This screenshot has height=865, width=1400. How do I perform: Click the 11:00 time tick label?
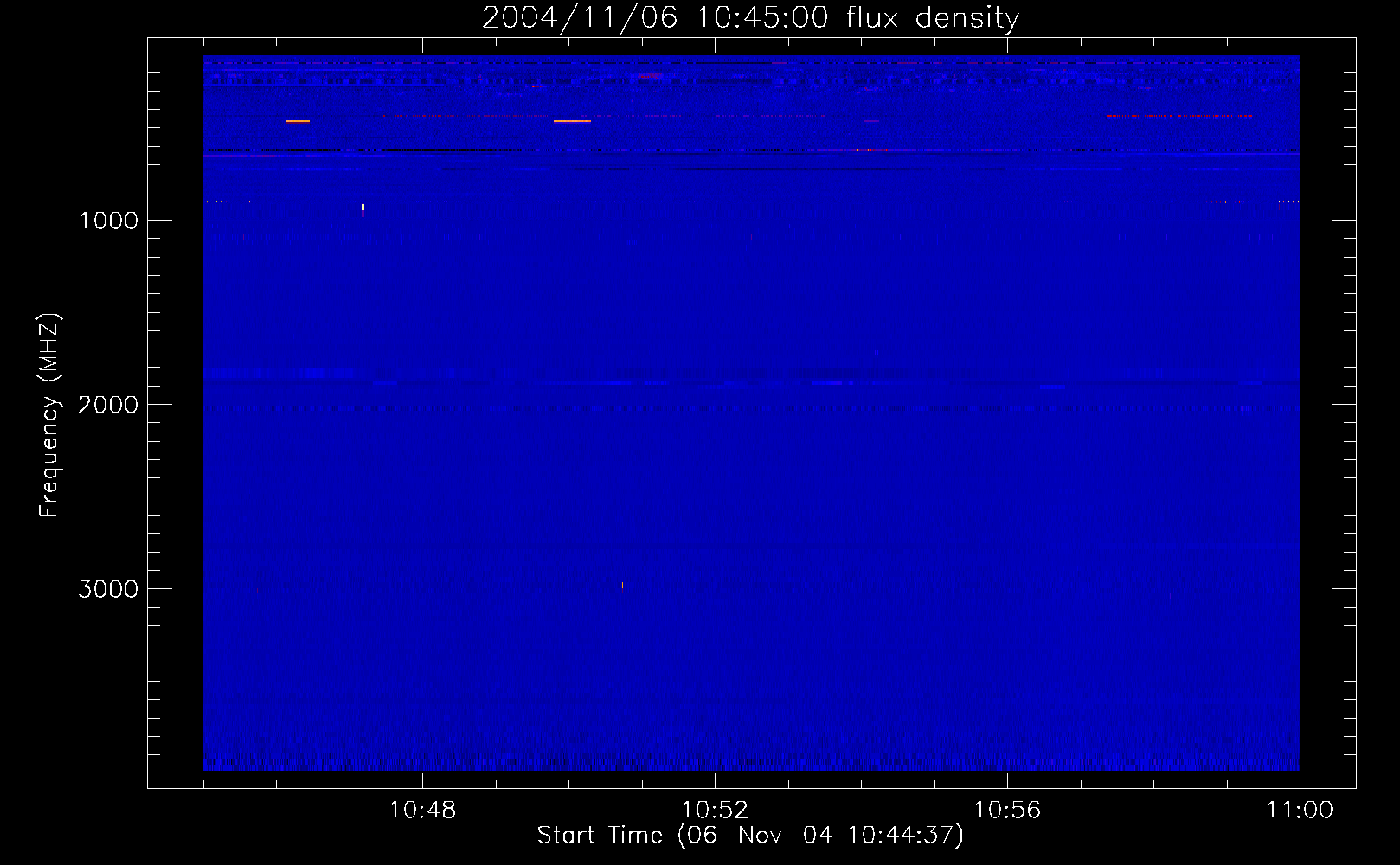[1300, 811]
